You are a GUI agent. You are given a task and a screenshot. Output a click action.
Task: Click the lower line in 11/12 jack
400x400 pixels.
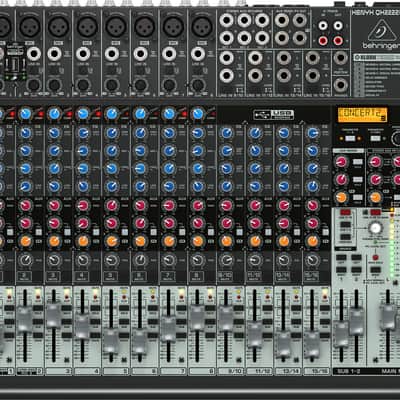255,76
